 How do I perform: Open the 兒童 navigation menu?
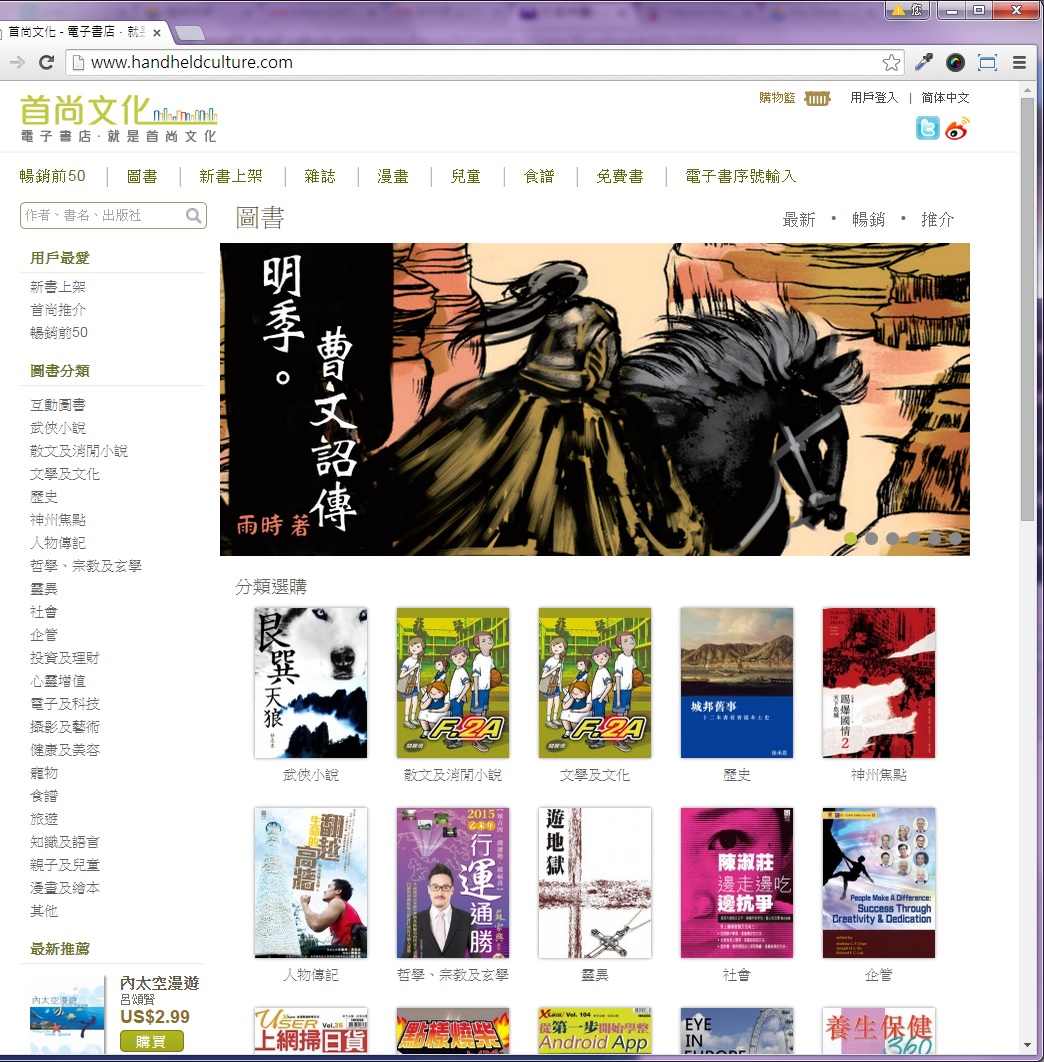pos(465,177)
